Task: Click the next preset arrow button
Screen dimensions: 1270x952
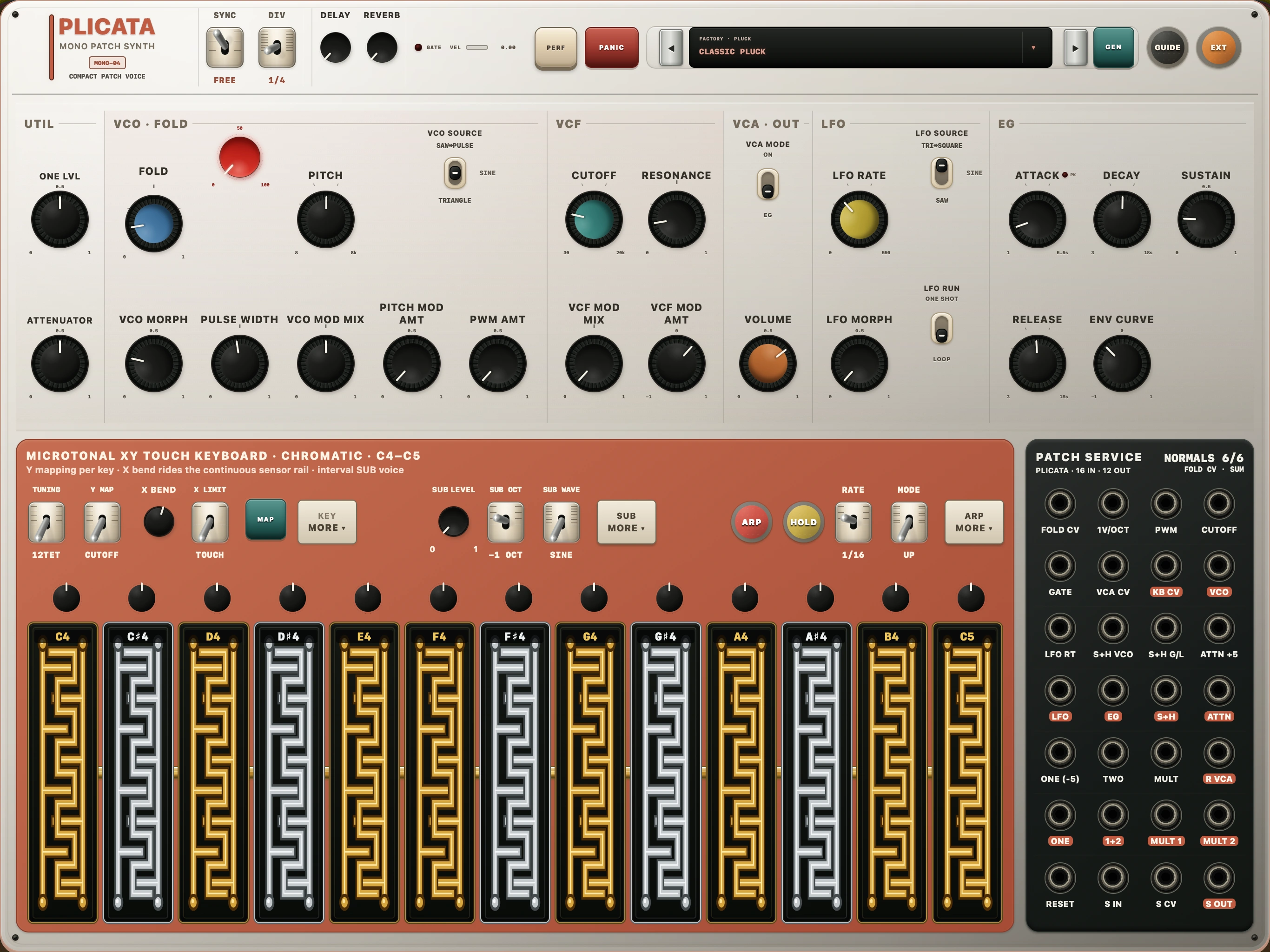Action: (1075, 48)
